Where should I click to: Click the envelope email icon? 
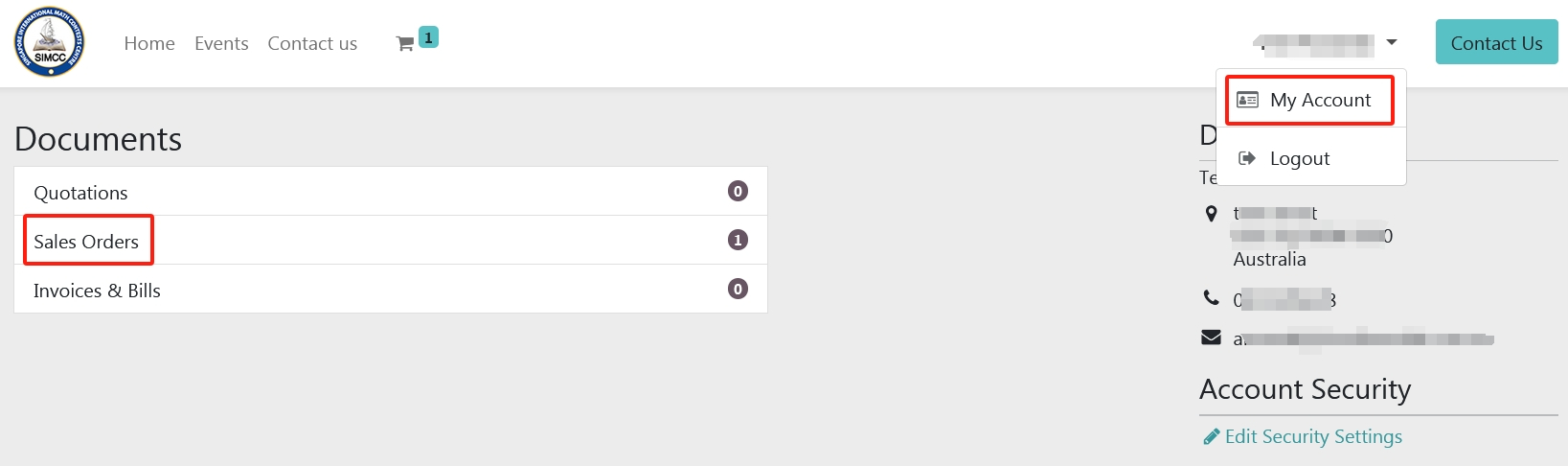(1211, 338)
